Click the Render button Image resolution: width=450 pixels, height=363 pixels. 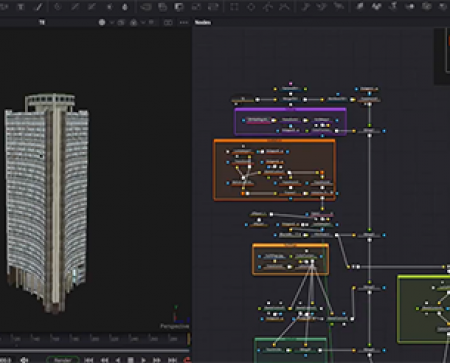point(63,360)
